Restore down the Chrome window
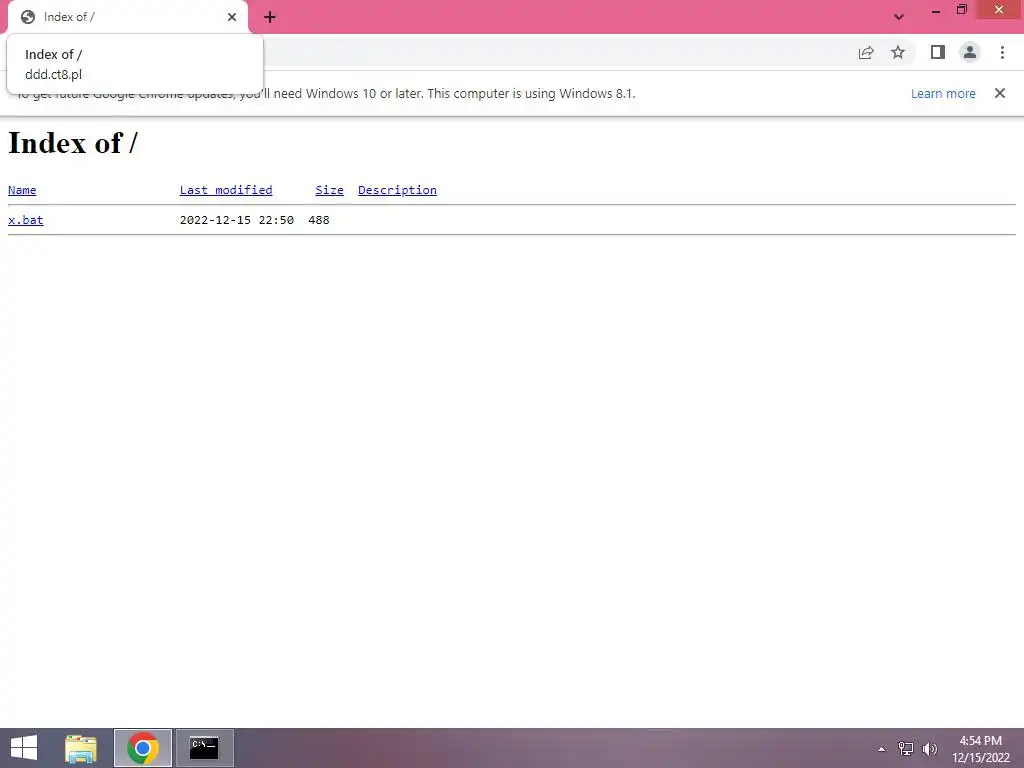Screen dimensions: 1024x768 click(x=962, y=10)
